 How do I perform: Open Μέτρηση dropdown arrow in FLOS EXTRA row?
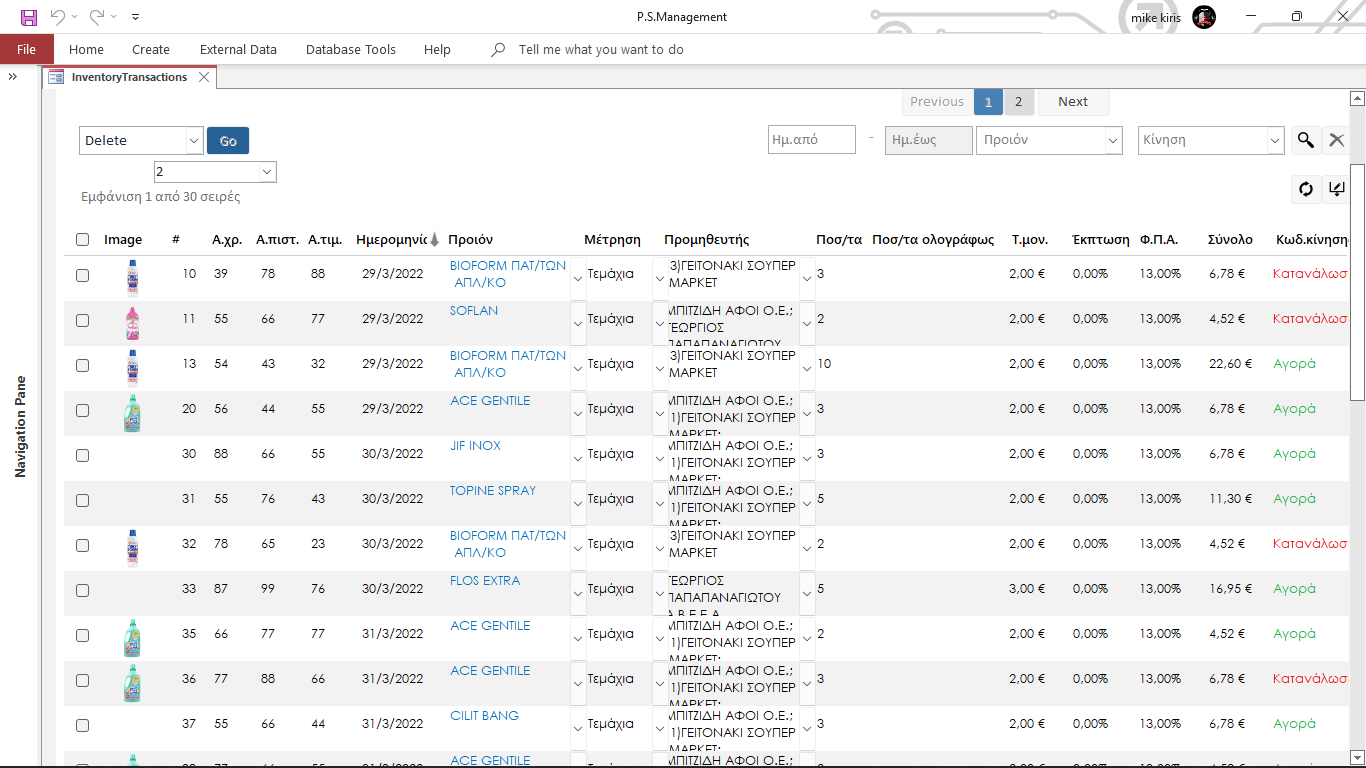click(x=660, y=594)
